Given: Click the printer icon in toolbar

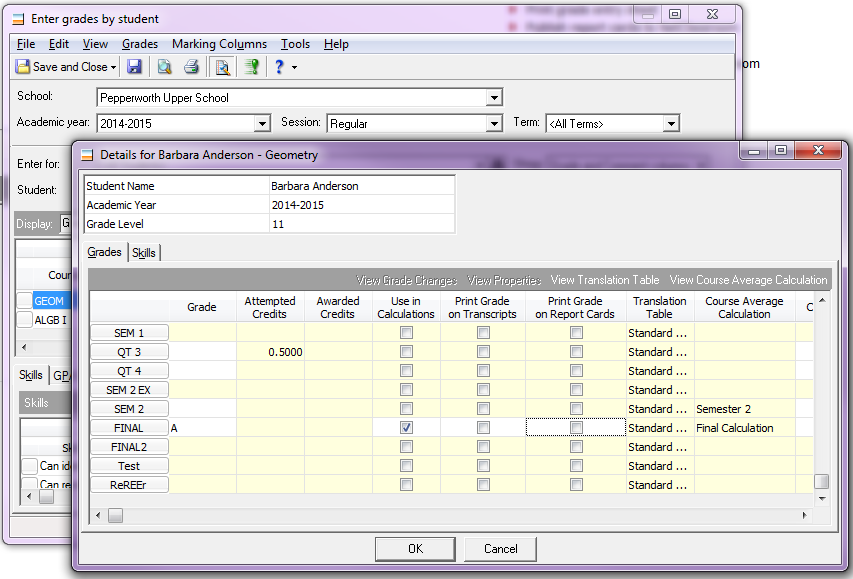Looking at the screenshot, I should (x=191, y=66).
